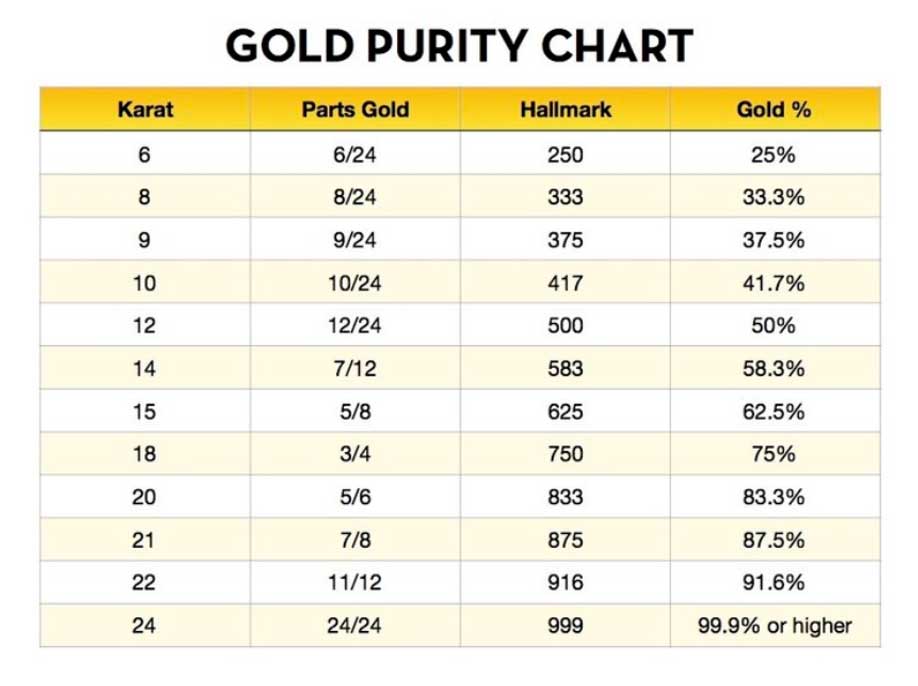Select the hallmark 250 cell
Image resolution: width=918 pixels, height=686 pixels.
[x=566, y=155]
